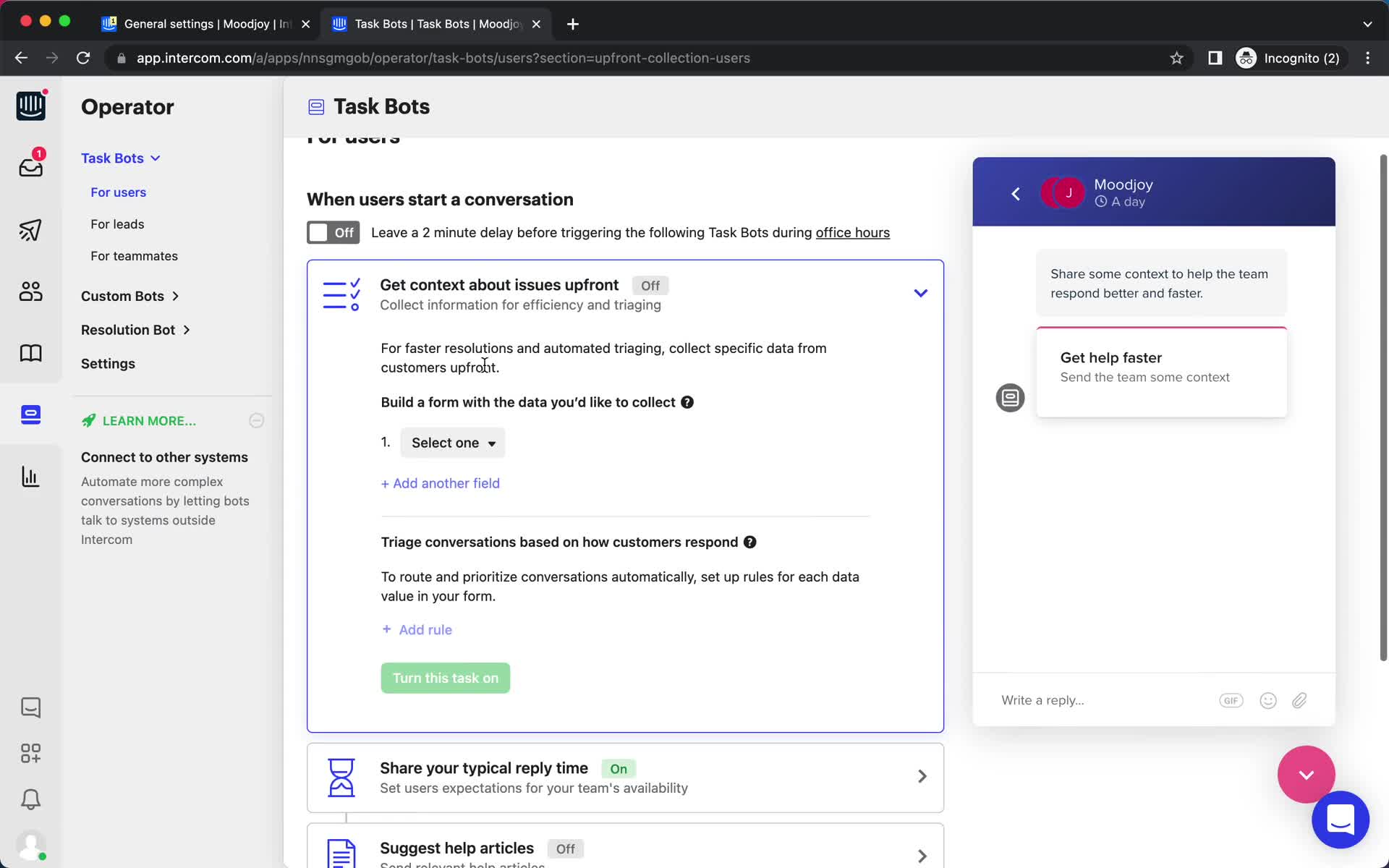Click GIF icon in reply box
Image resolution: width=1389 pixels, height=868 pixels.
click(x=1231, y=700)
